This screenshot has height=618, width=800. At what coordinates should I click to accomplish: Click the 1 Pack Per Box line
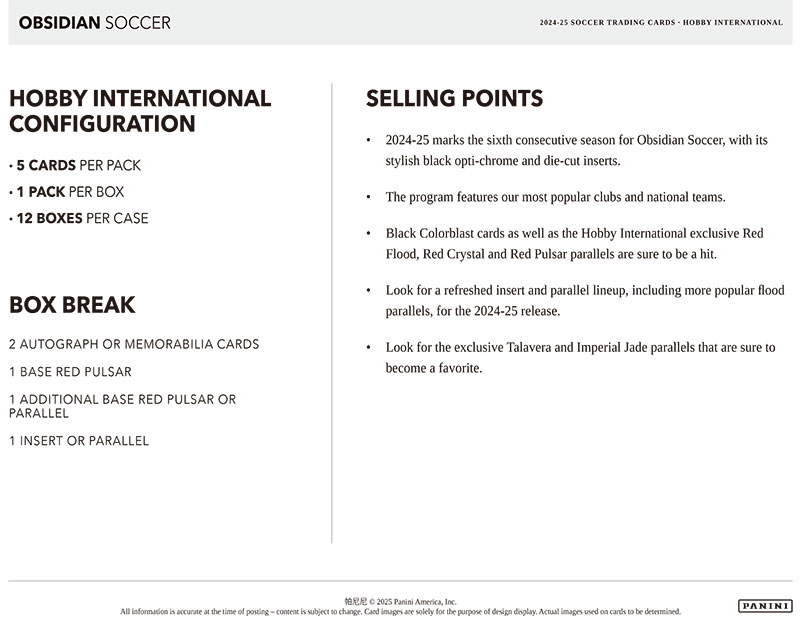click(67, 191)
